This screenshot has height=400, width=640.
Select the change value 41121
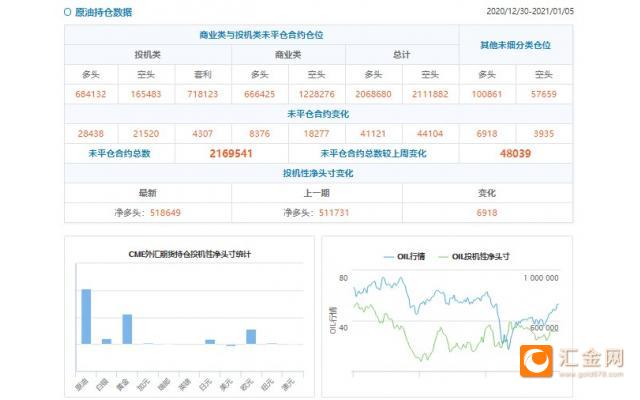point(373,134)
